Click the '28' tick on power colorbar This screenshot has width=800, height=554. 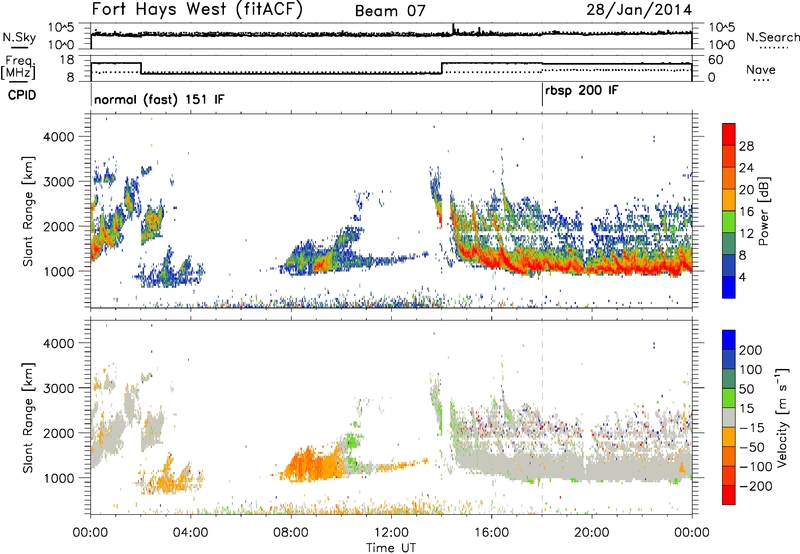coord(746,146)
